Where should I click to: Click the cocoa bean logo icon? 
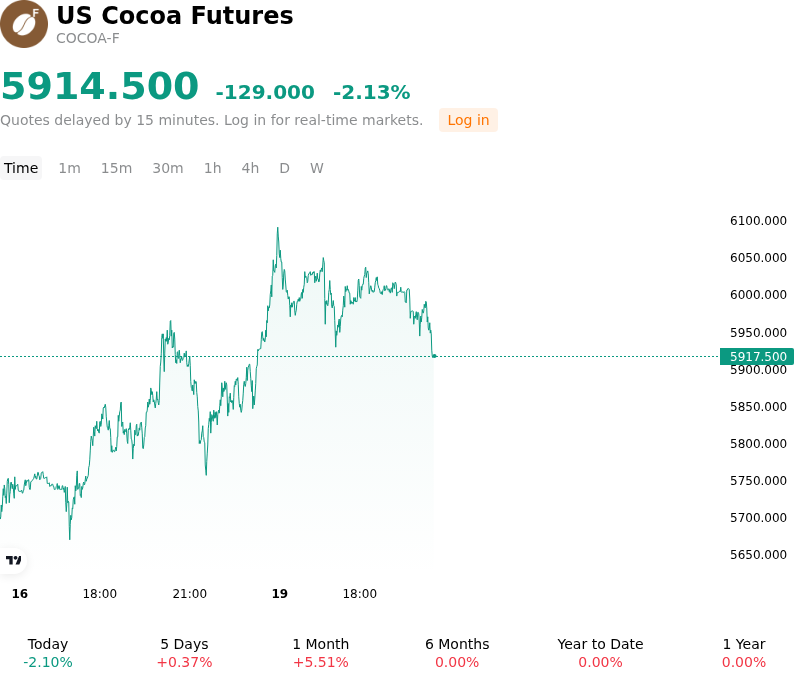24,24
